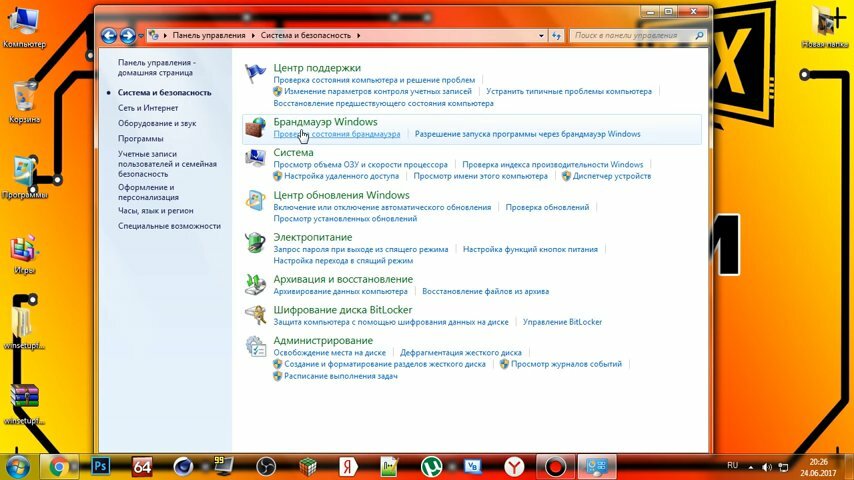
Task: Open Управление BitLocker link
Action: point(563,322)
